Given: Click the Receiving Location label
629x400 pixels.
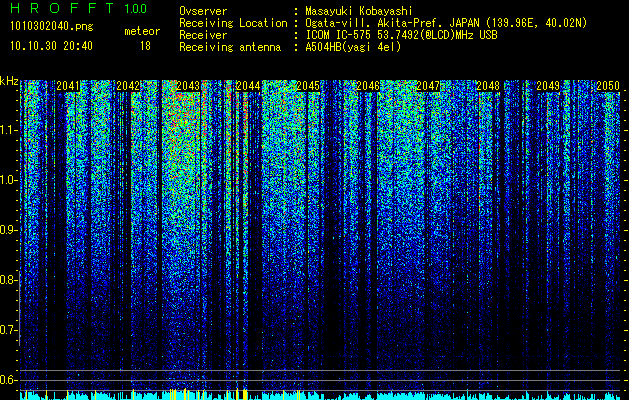Looking at the screenshot, I should coord(233,23).
